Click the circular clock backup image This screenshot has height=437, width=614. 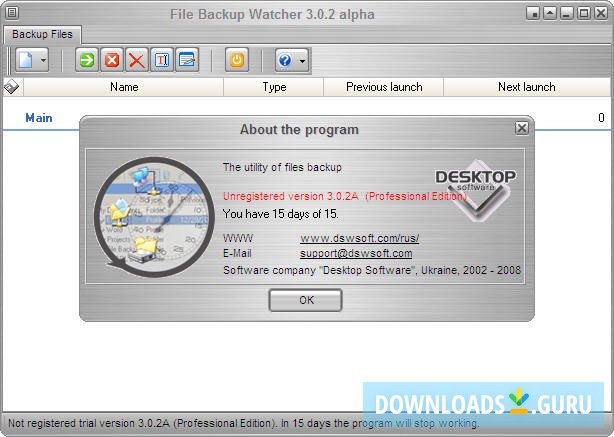point(154,217)
